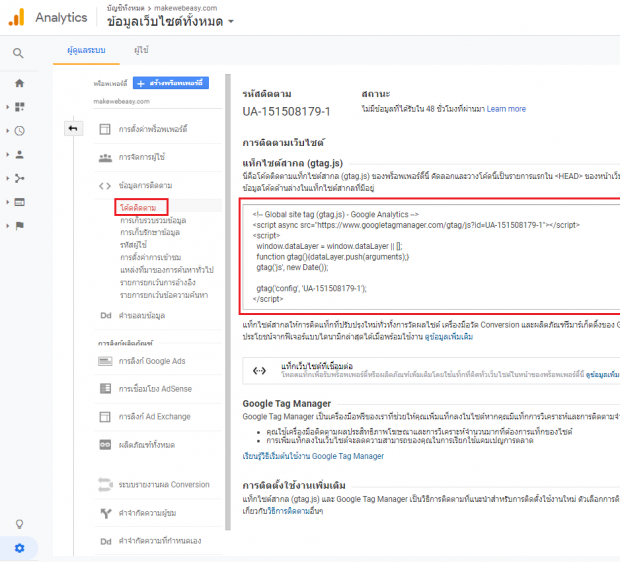Expand the Acquisition section in sidebar

(x=8, y=178)
